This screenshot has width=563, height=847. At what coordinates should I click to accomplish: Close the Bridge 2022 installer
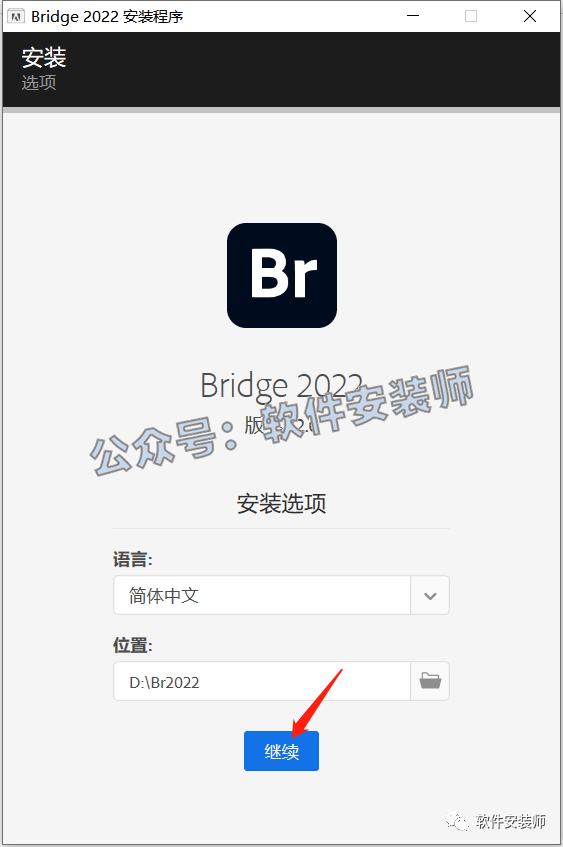tap(530, 16)
